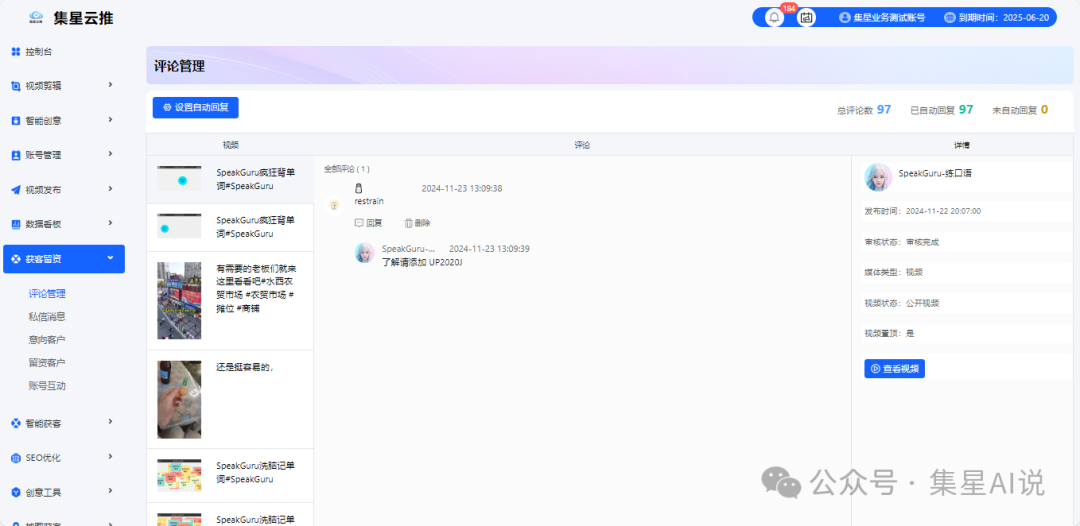Click the 删除 link under restrain comment

422,223
